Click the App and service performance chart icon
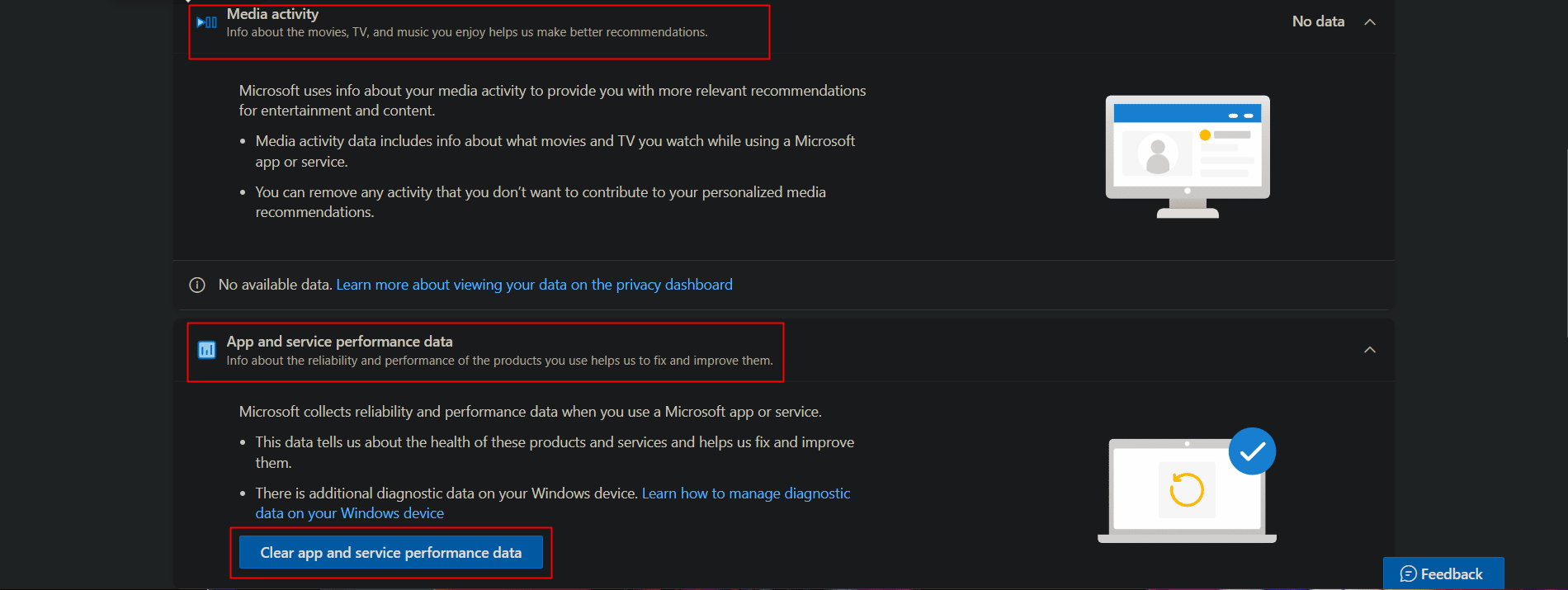The image size is (1568, 590). point(206,350)
